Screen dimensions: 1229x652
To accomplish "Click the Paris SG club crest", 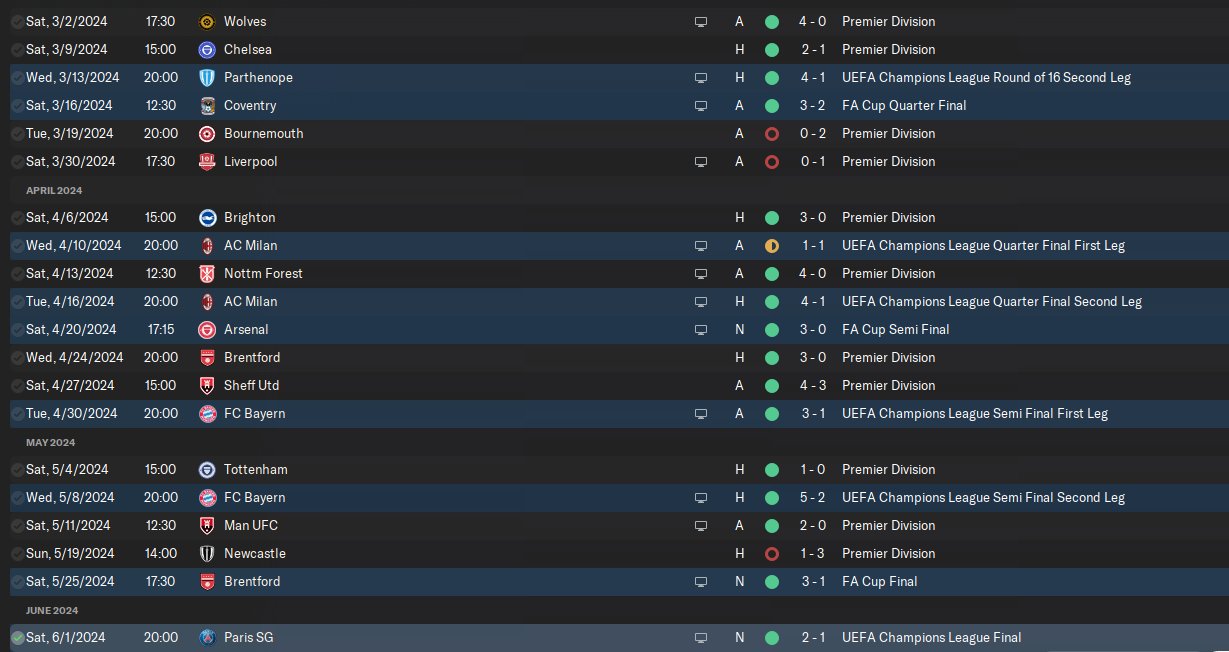I will coord(207,637).
